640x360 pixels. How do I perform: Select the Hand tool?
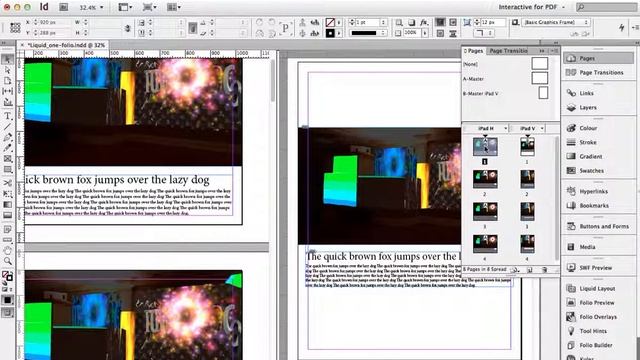[x=7, y=251]
